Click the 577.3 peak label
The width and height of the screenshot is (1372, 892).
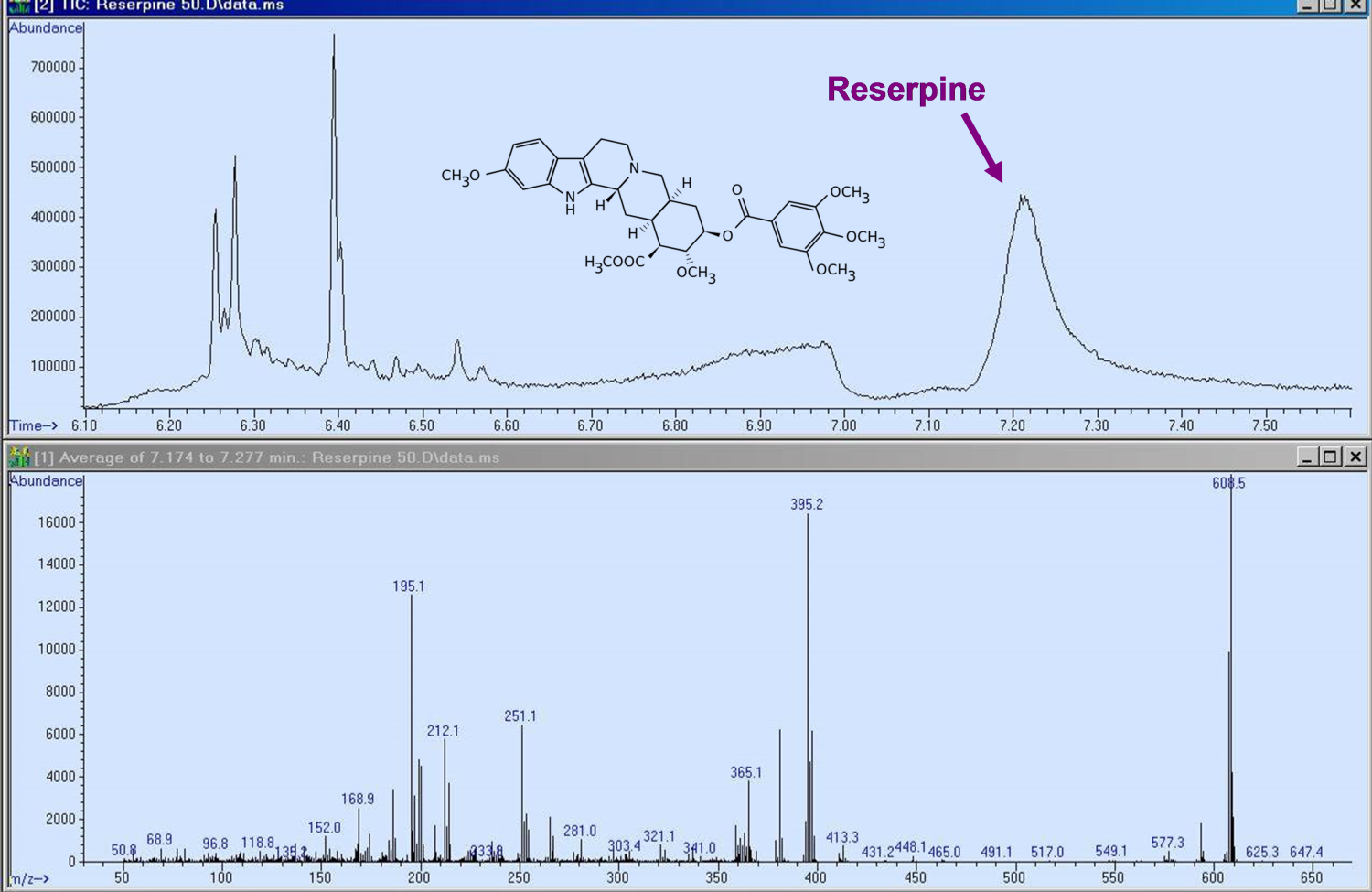click(x=1167, y=843)
